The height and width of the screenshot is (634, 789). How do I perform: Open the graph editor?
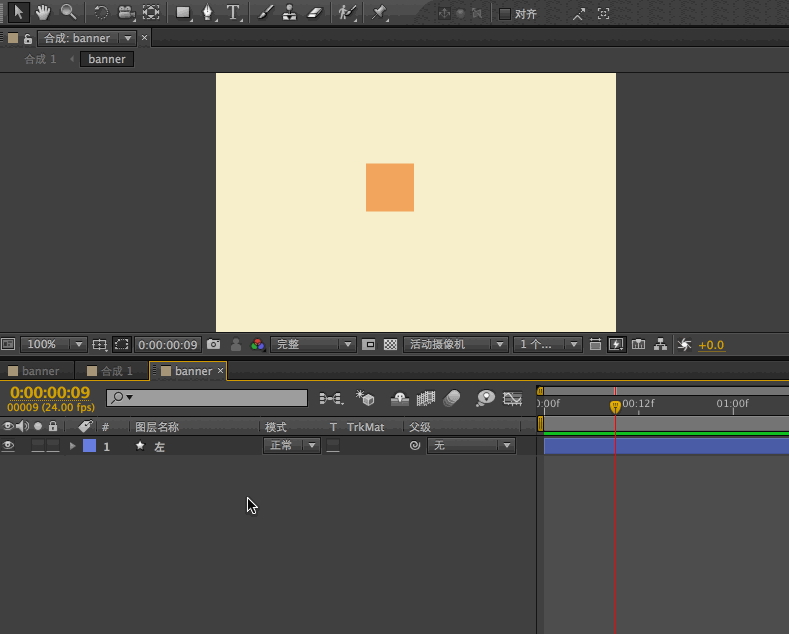point(512,399)
